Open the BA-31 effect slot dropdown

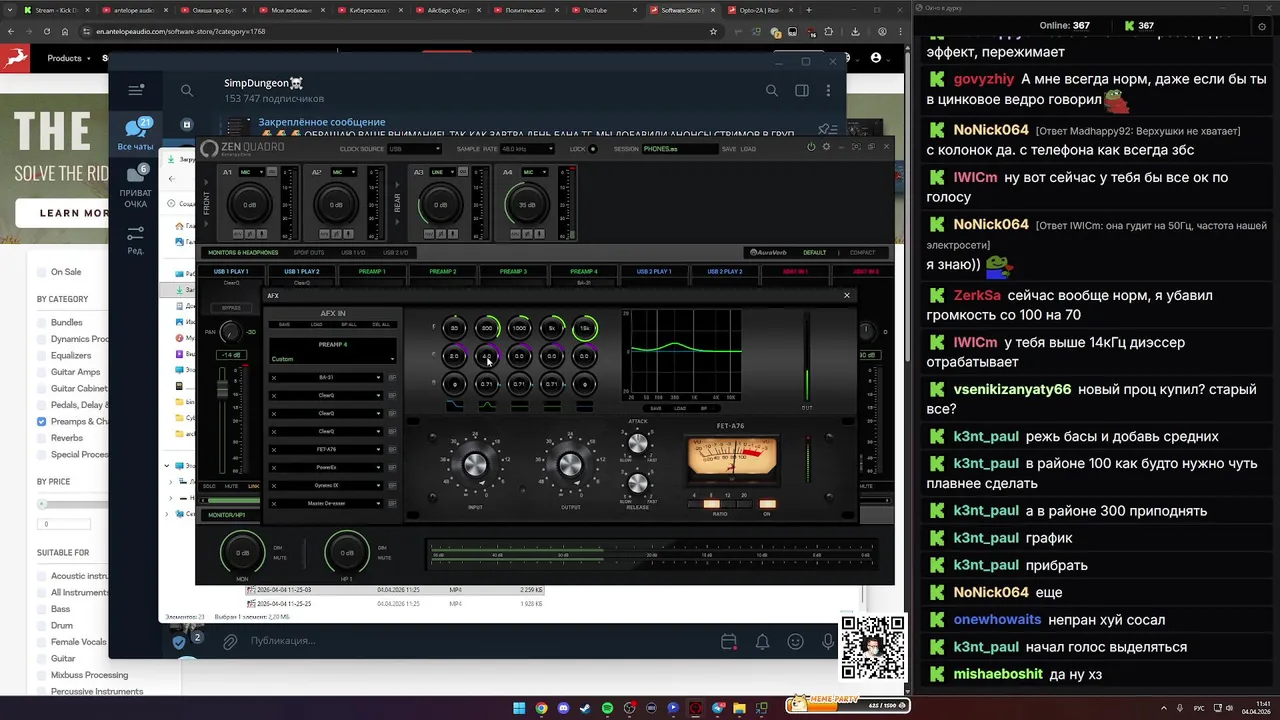326,378
